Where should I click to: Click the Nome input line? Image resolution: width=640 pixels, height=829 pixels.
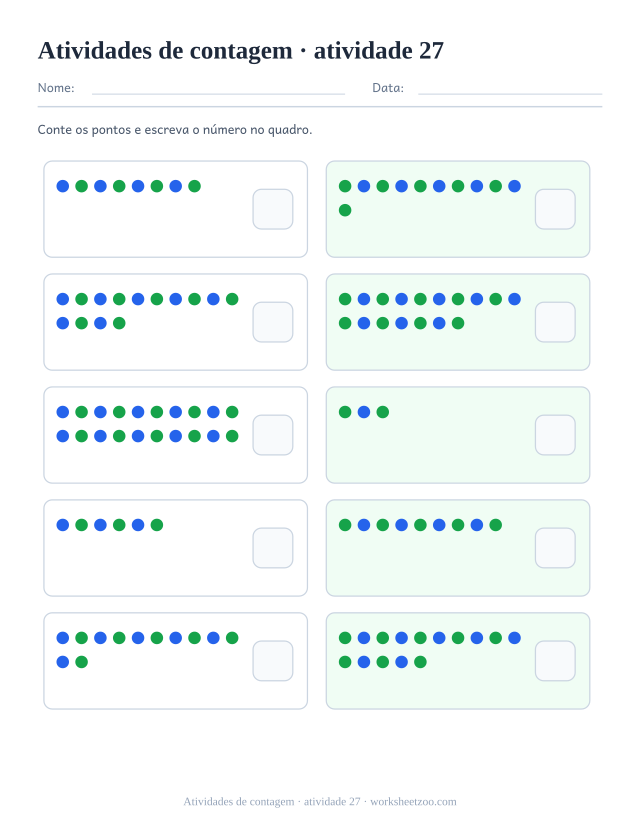tap(218, 94)
